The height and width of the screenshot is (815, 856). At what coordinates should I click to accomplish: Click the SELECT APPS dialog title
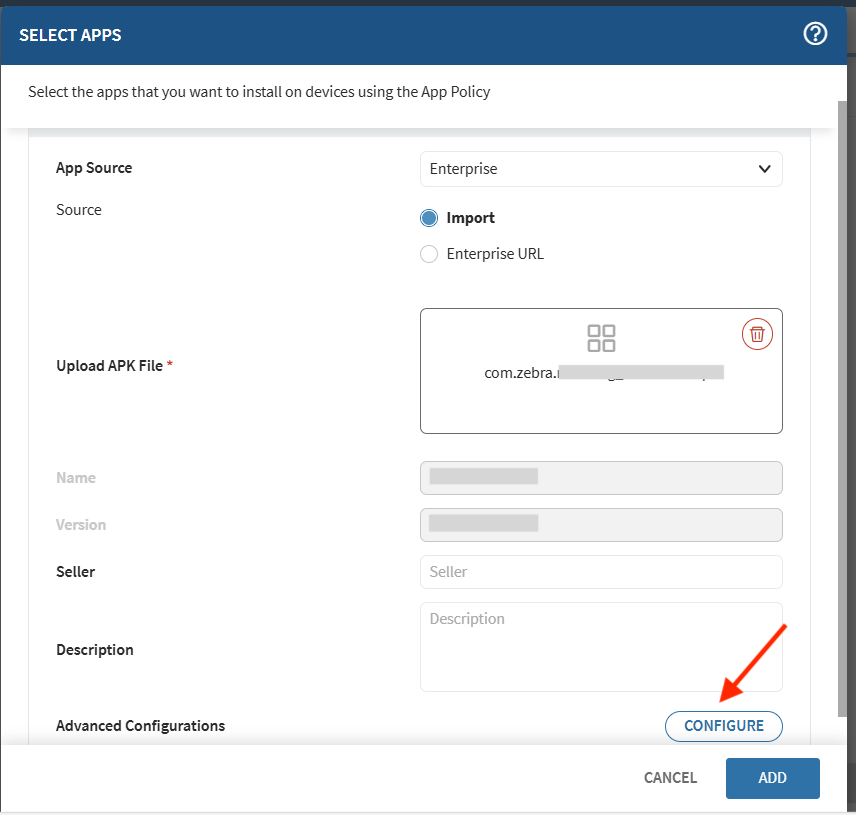pyautogui.click(x=70, y=35)
